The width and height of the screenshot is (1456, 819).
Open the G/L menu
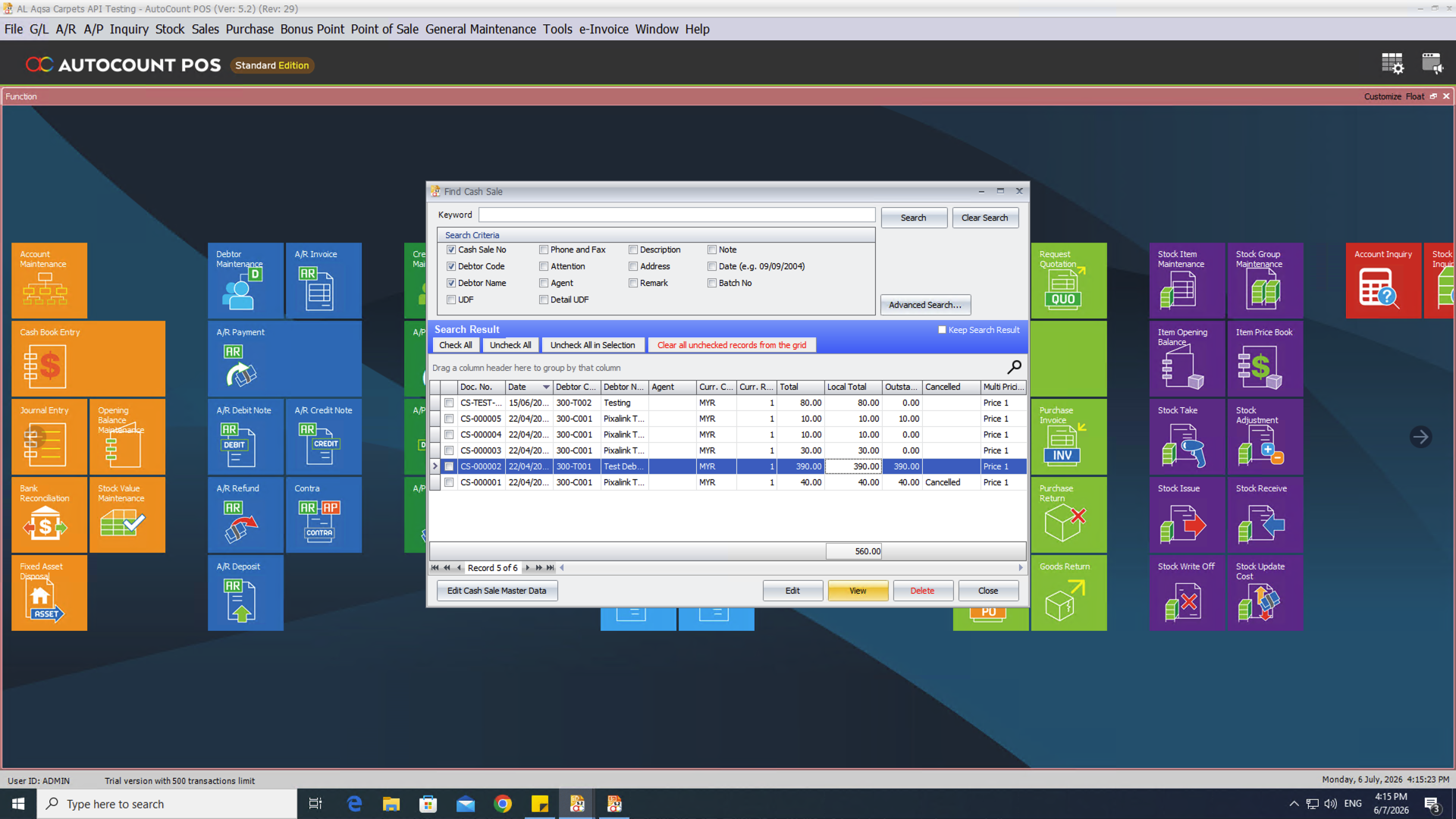[39, 29]
